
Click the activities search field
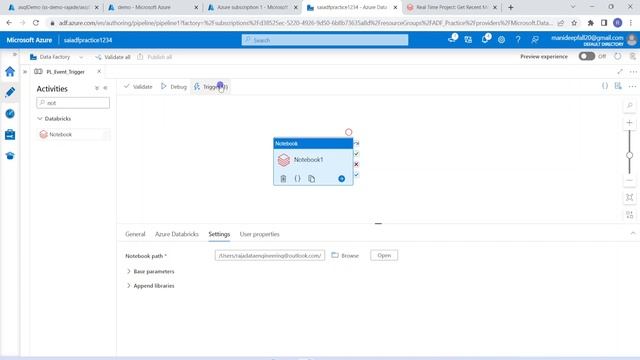click(x=73, y=103)
